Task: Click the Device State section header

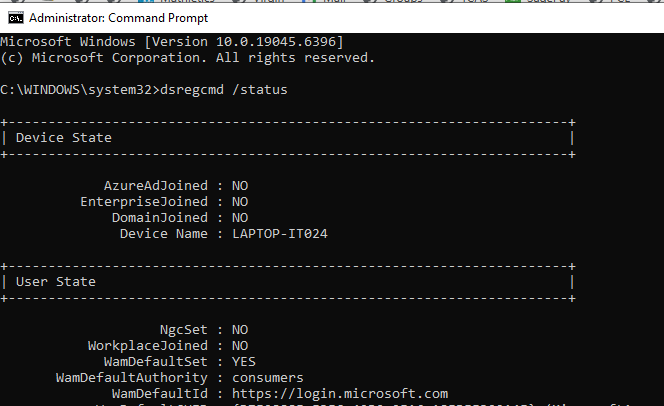Action: 64,138
